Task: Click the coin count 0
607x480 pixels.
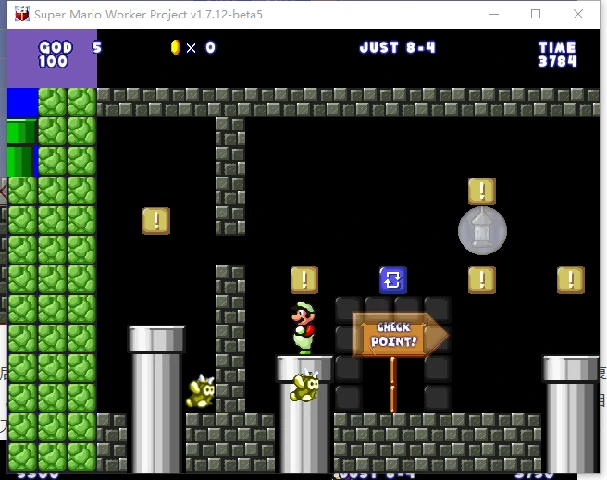Action: tap(210, 48)
